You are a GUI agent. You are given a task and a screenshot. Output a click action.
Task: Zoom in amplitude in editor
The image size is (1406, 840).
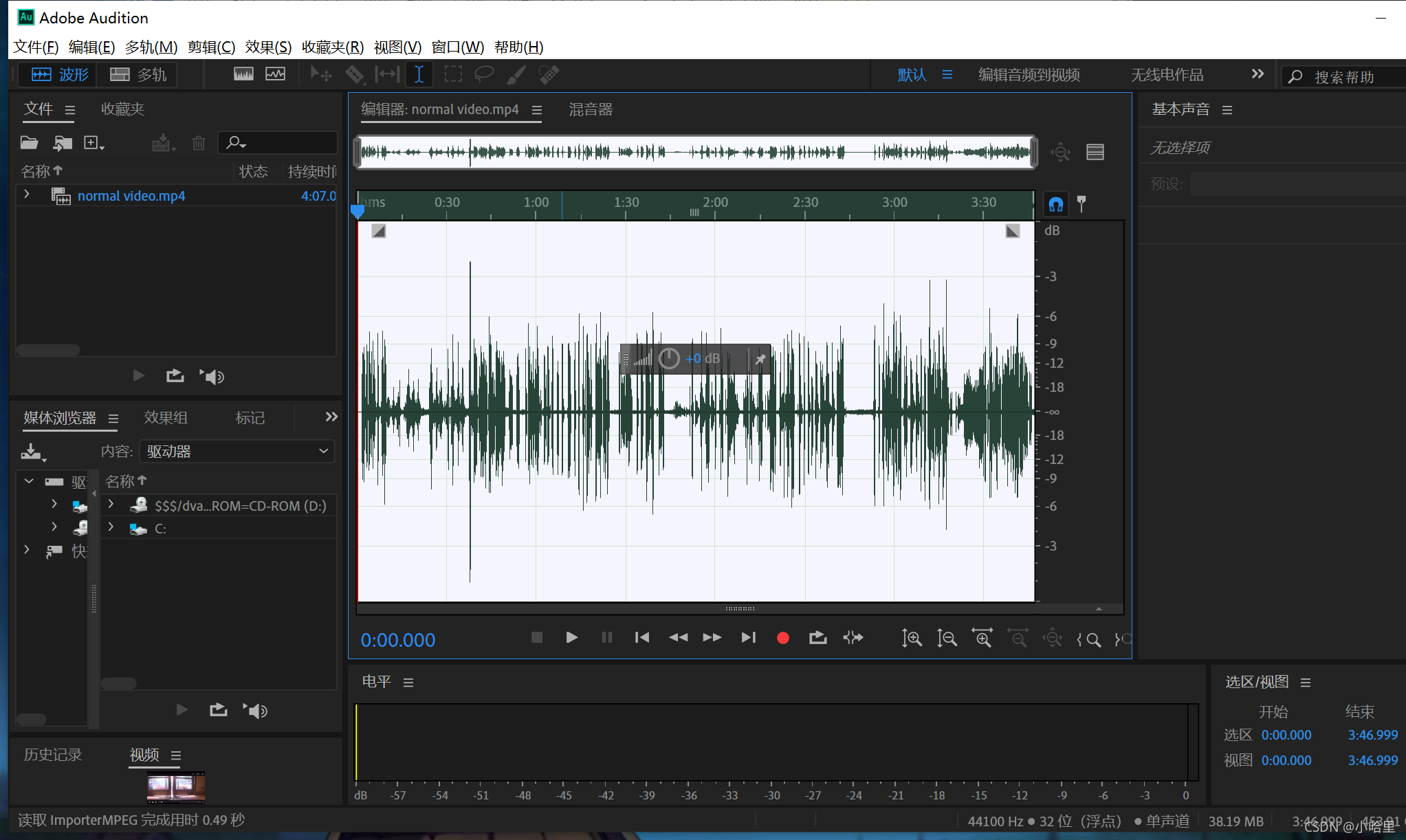coord(912,639)
